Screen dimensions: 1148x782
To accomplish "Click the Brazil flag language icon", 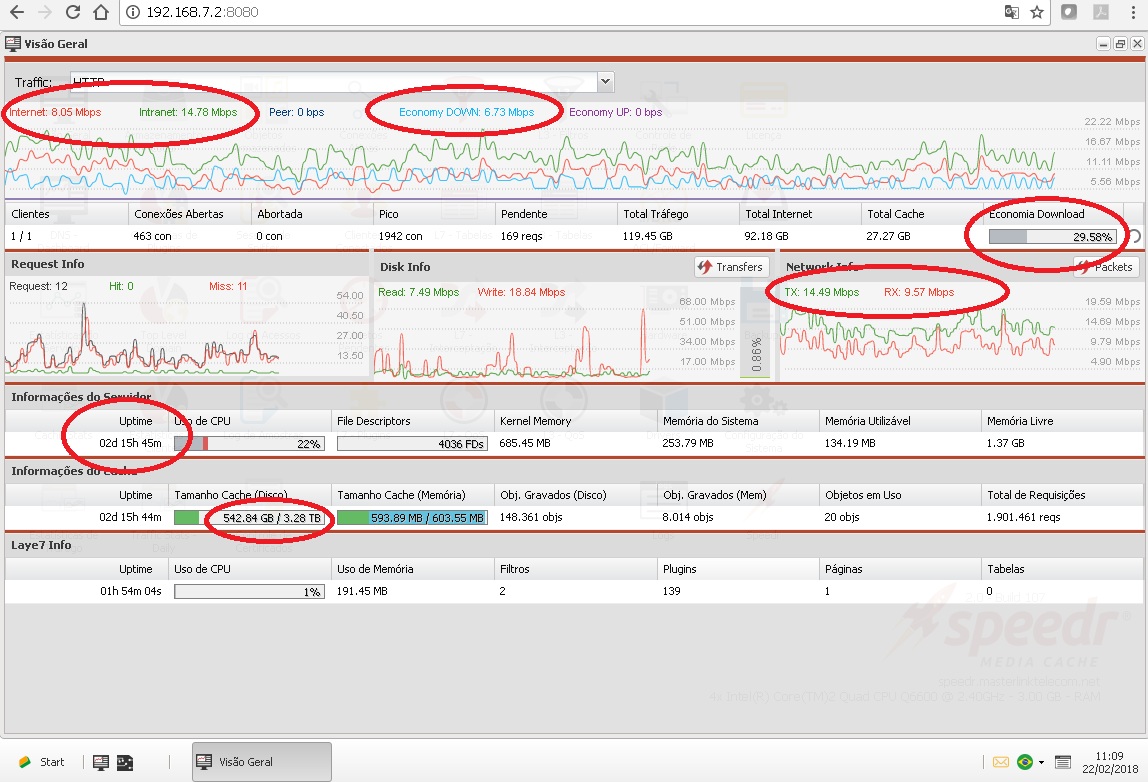I will pyautogui.click(x=1025, y=762).
